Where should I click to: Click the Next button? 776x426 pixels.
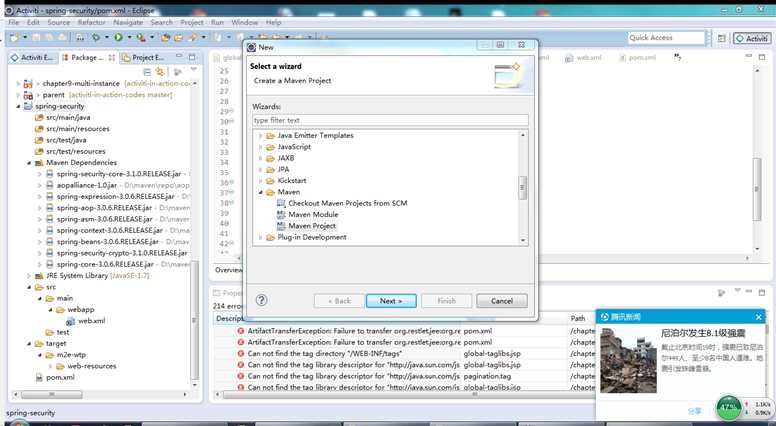391,301
